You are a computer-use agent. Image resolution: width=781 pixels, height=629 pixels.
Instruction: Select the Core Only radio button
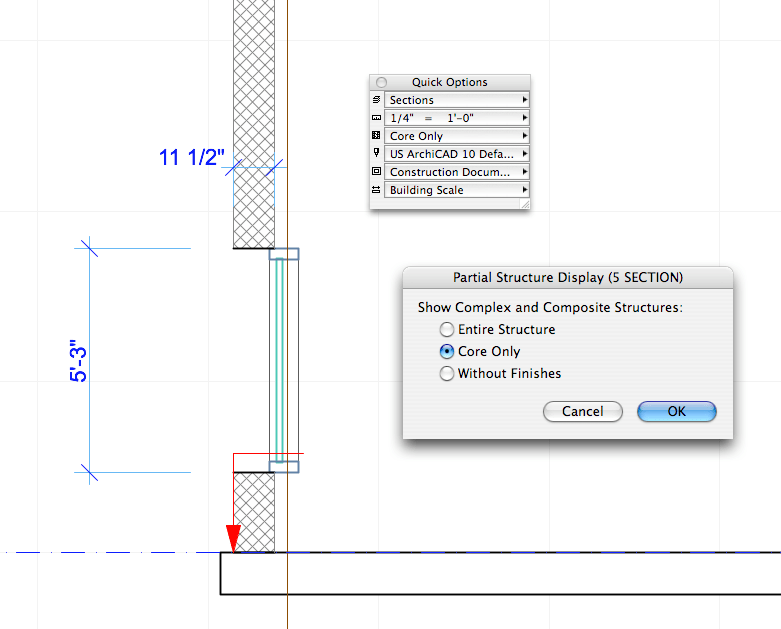[x=447, y=352]
